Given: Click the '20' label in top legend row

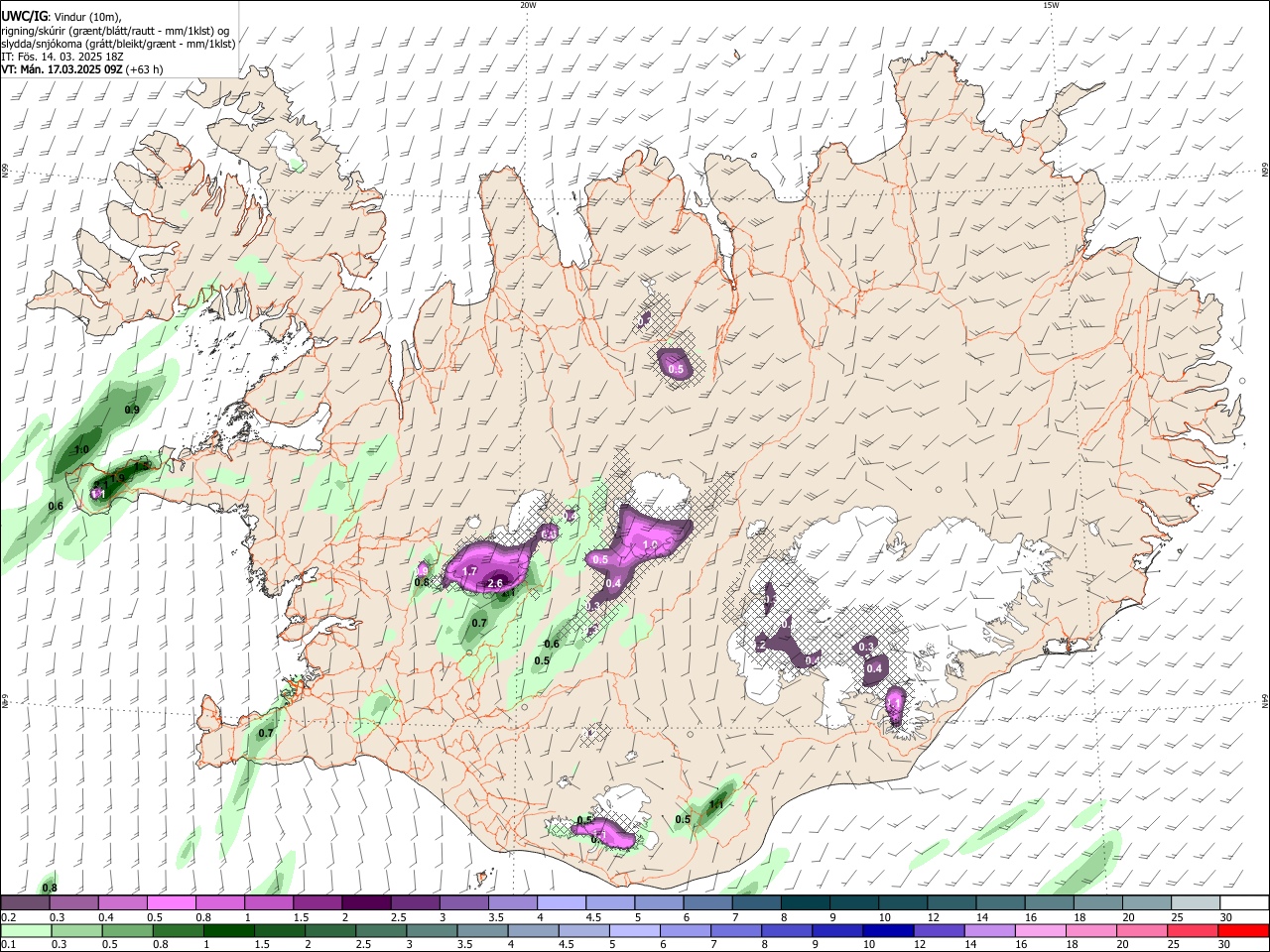Looking at the screenshot, I should click(1128, 917).
